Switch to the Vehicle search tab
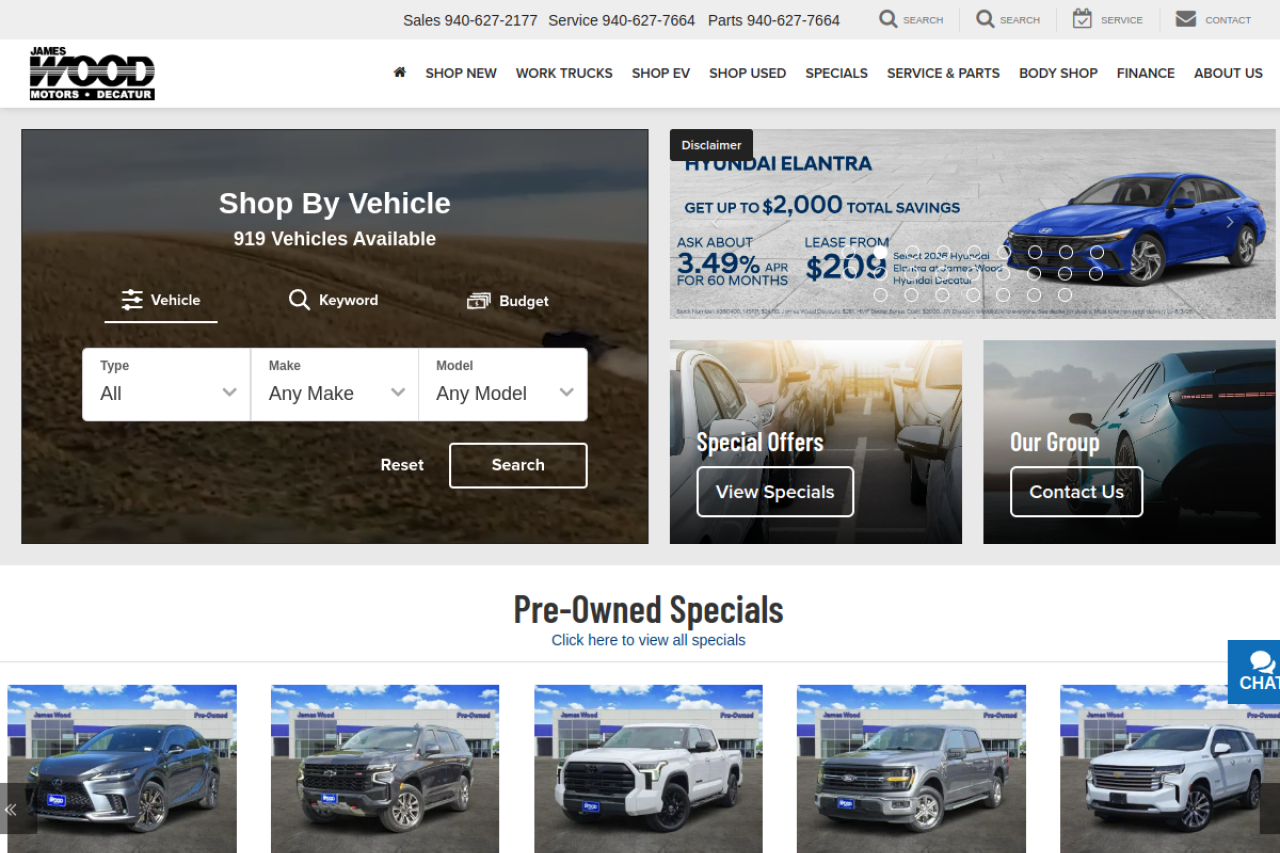1280x853 pixels. pos(161,300)
